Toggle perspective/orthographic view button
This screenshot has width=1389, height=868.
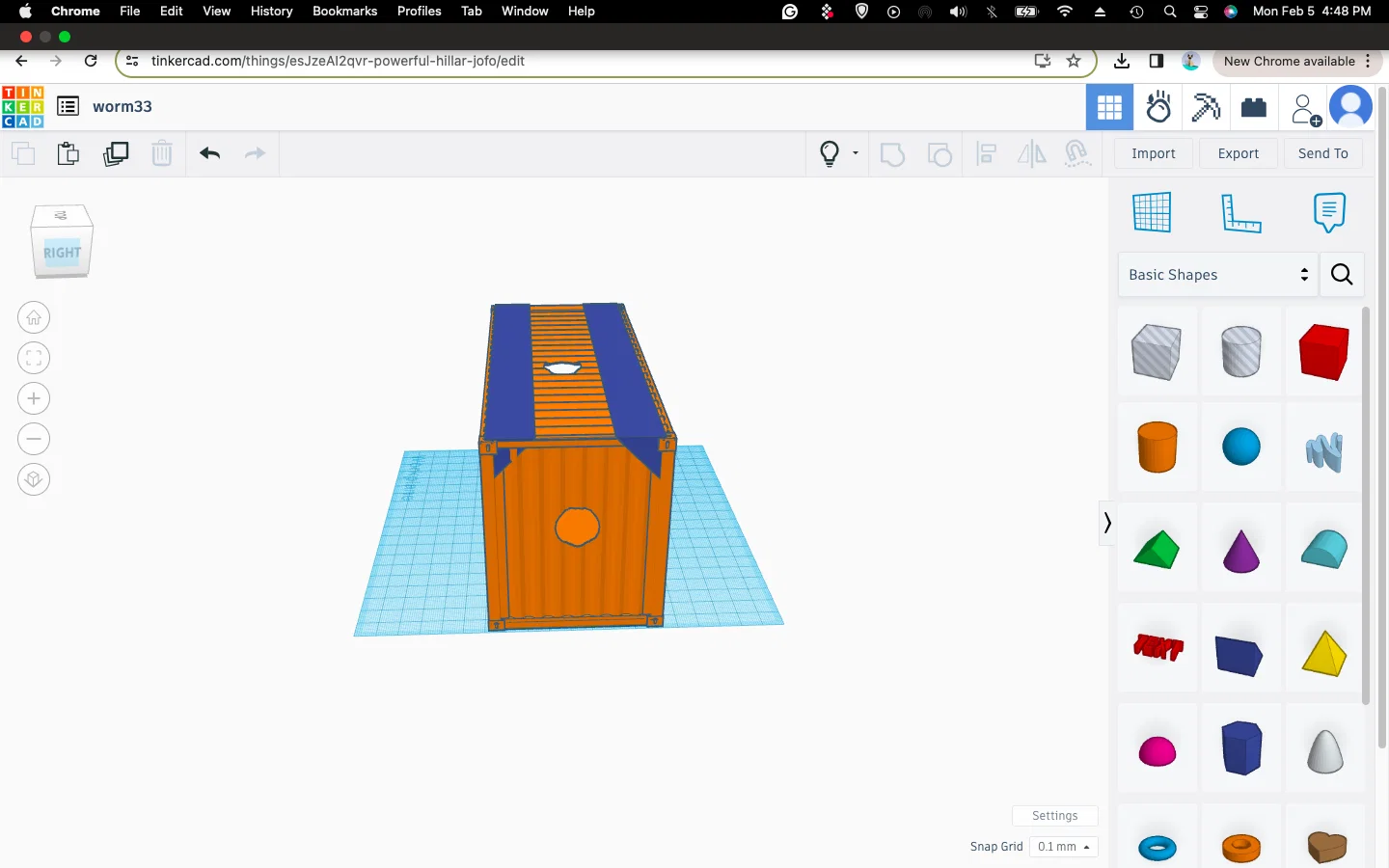coord(34,479)
